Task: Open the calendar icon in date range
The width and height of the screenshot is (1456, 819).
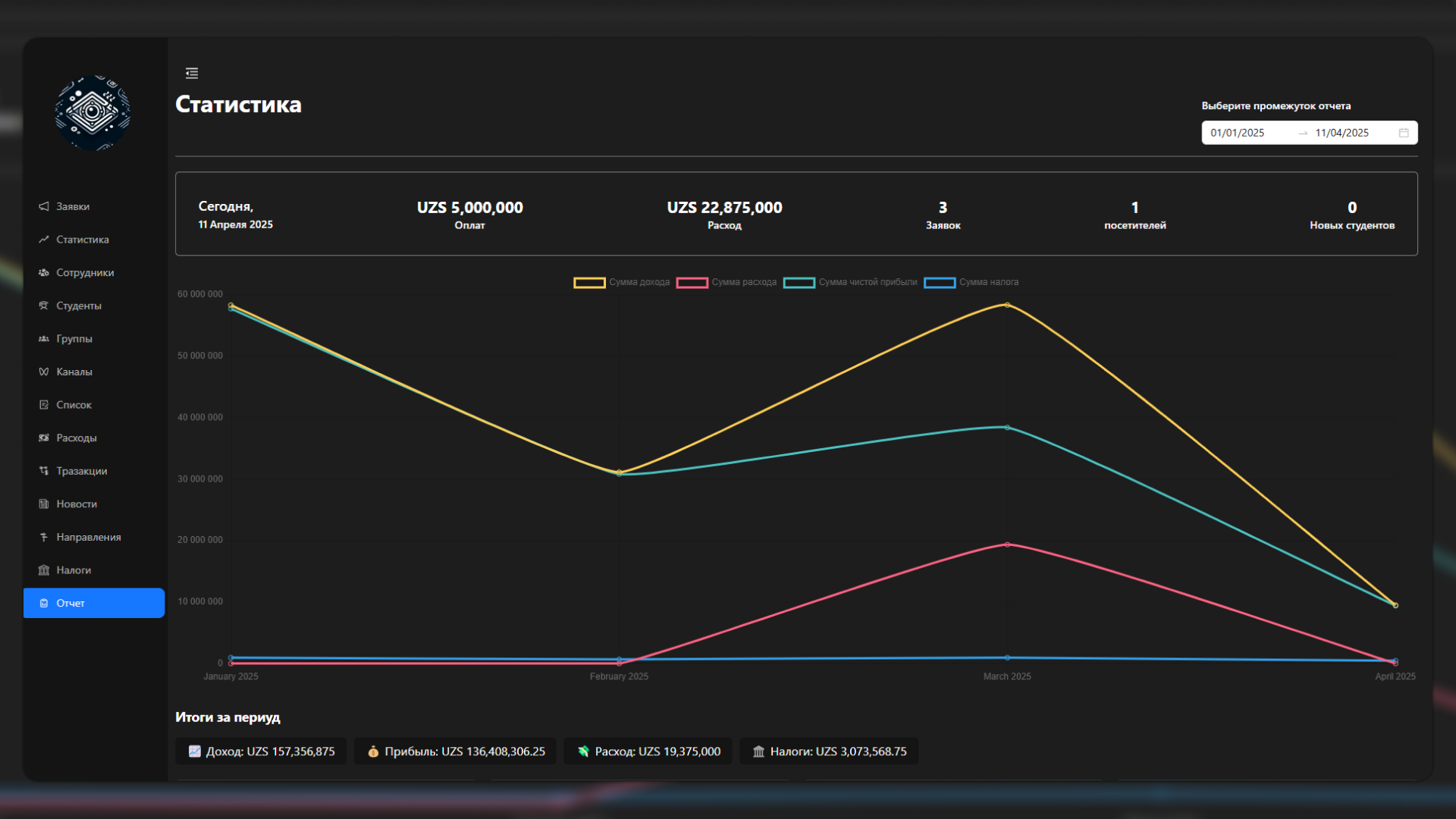Action: (1404, 133)
